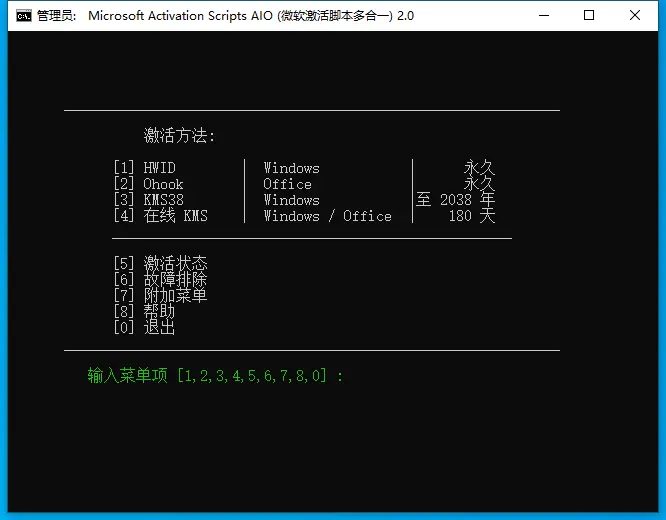Click the '[0] 退出' menu line
The height and width of the screenshot is (520, 666).
[144, 328]
